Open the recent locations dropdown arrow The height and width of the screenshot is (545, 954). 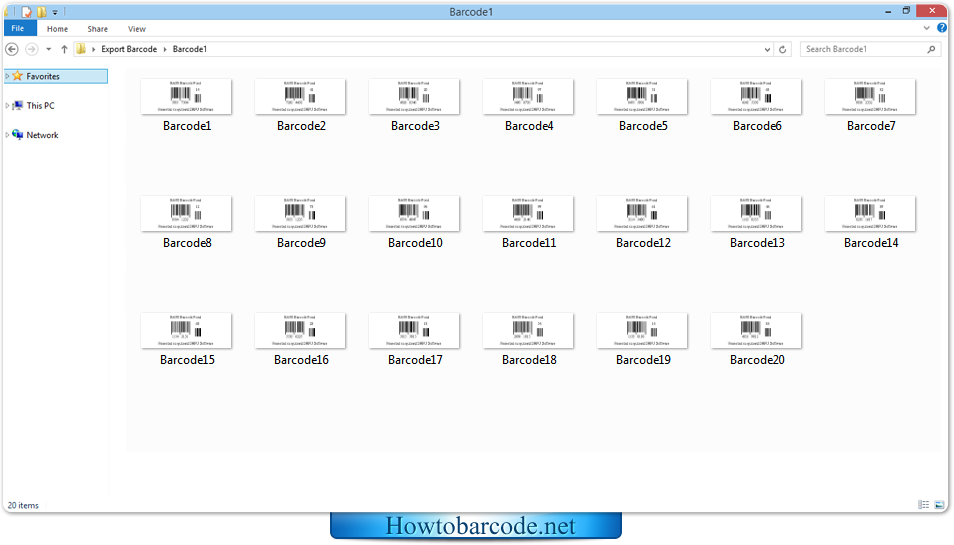(48, 49)
